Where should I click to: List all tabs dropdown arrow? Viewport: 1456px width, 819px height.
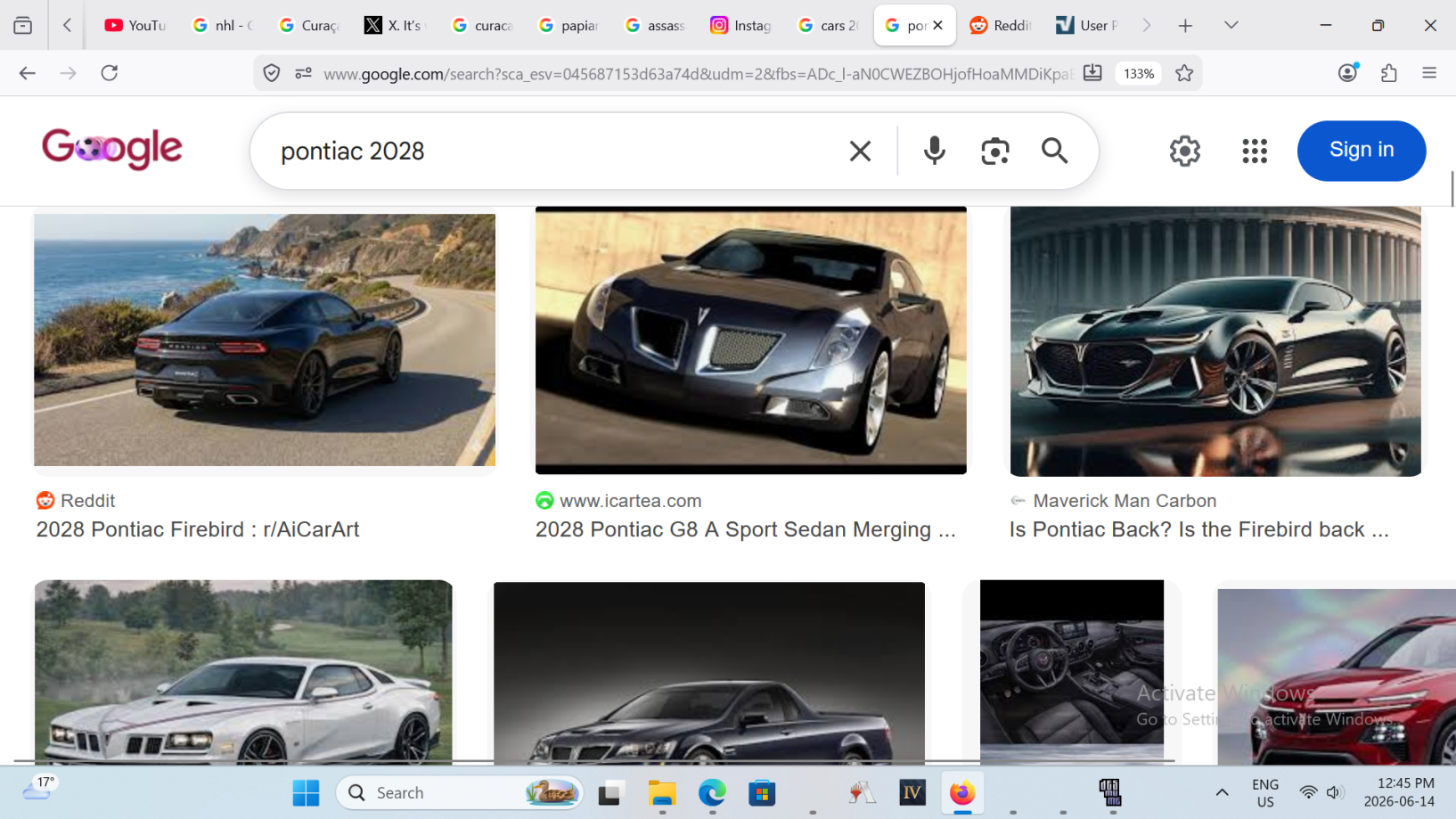click(1231, 25)
